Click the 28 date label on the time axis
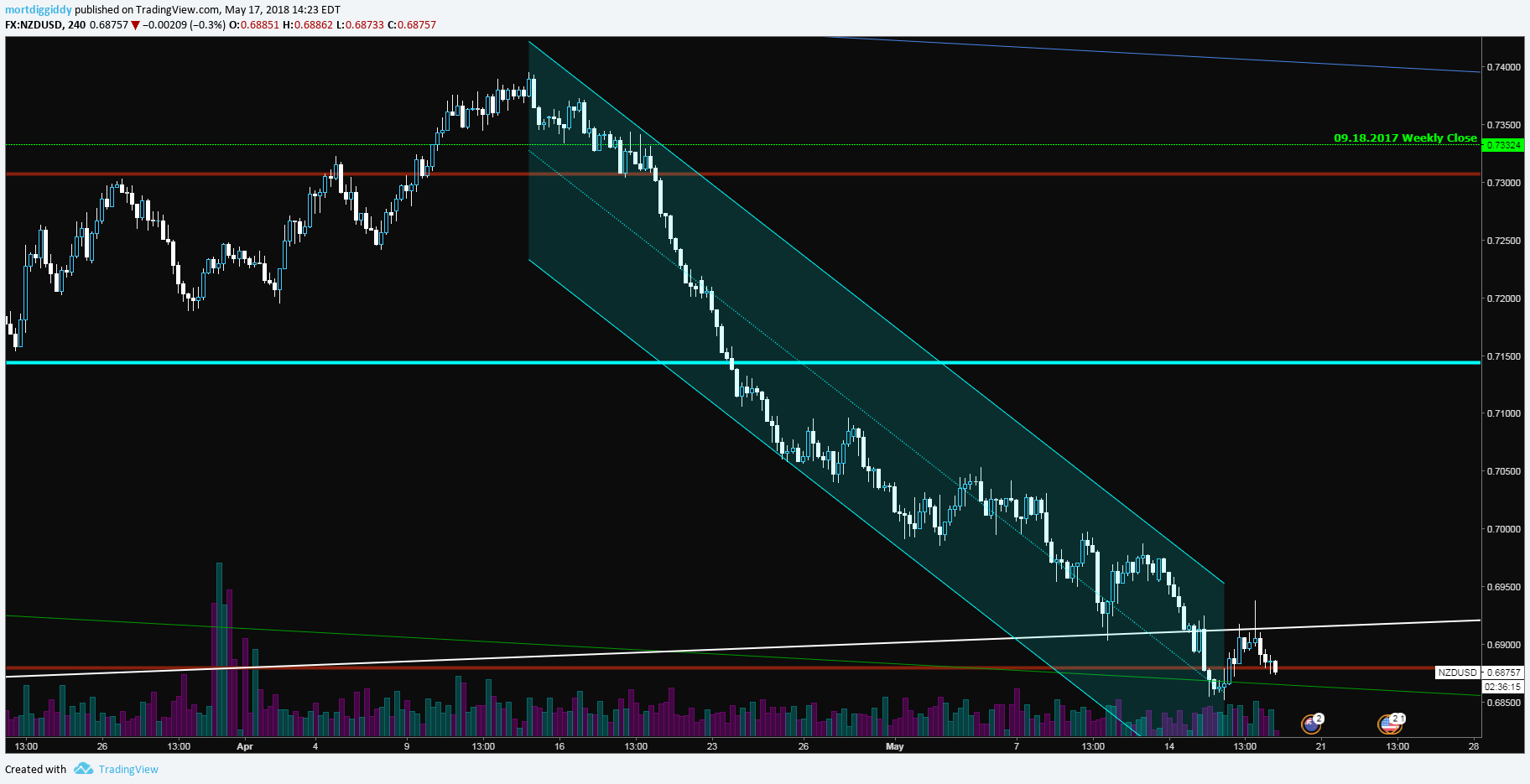Viewport: 1530px width, 784px height. coord(1474,746)
